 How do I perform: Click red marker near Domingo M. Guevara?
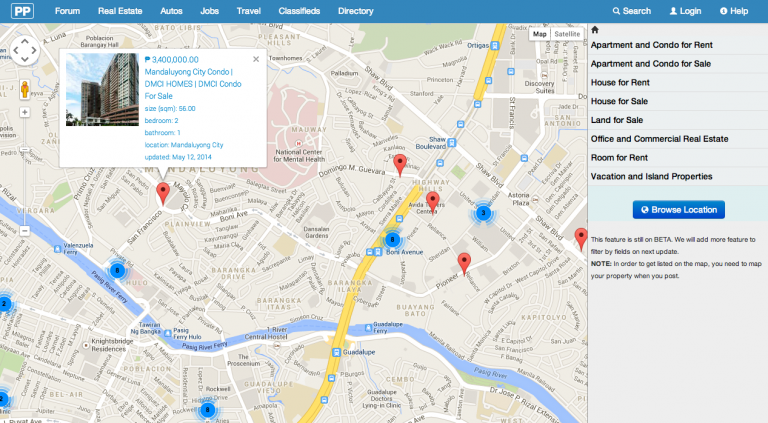[x=400, y=165]
